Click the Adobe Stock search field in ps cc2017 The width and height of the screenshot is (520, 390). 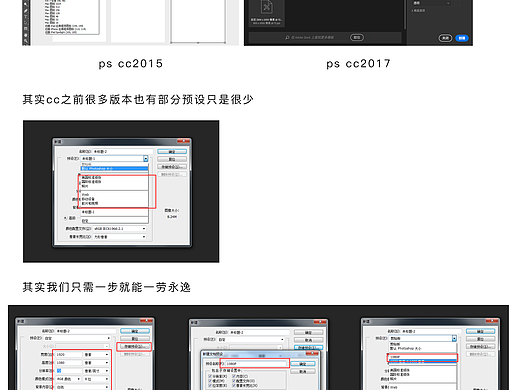click(x=313, y=37)
